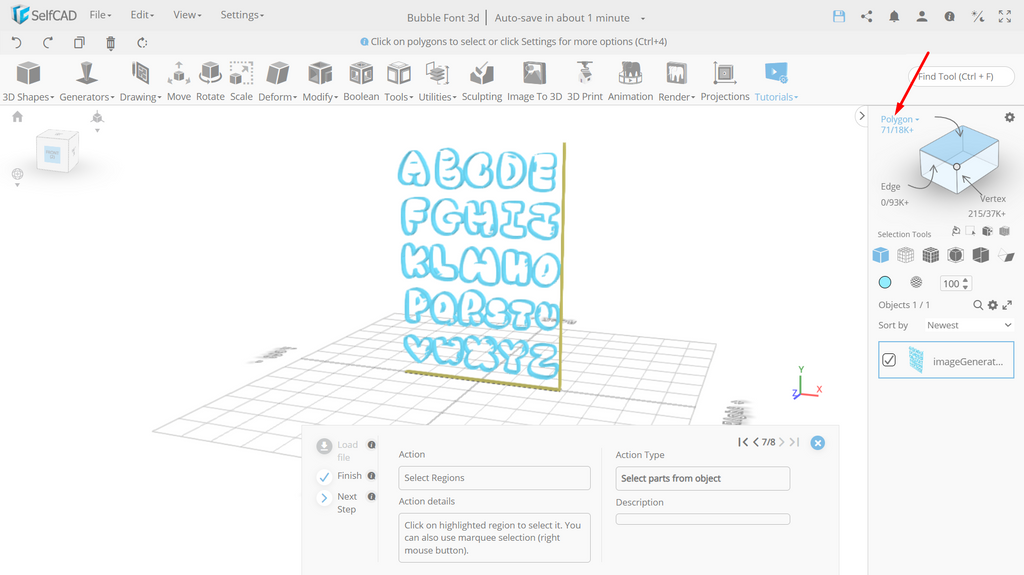Open the Polygon selection dropdown
The width and height of the screenshot is (1024, 575).
[x=899, y=119]
